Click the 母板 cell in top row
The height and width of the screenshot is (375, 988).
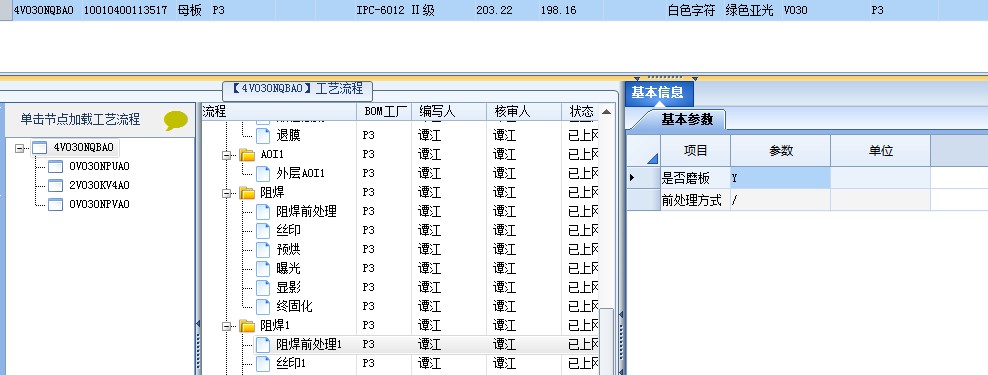pos(190,10)
